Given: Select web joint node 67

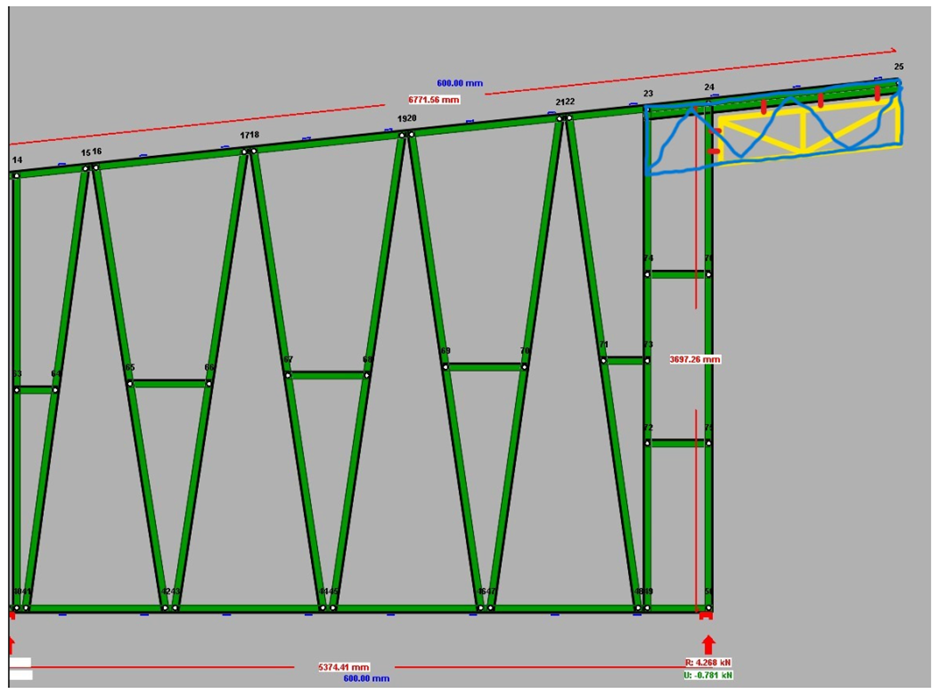Looking at the screenshot, I should coord(288,375).
